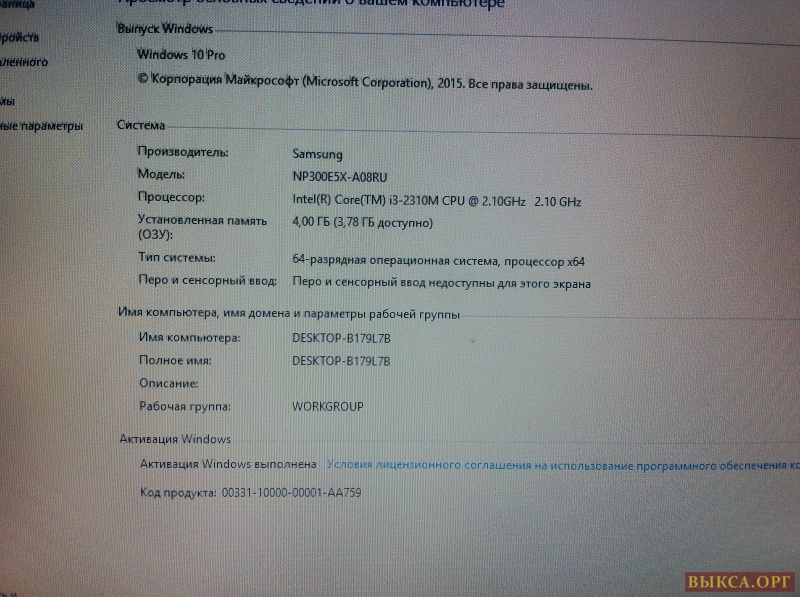Click the Intel Core i3-2310M processor value

pos(436,200)
